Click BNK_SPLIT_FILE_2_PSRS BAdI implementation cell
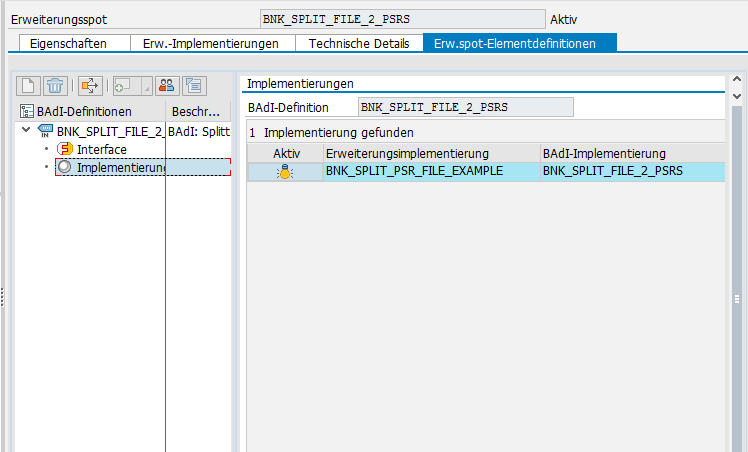748x452 pixels. 612,172
